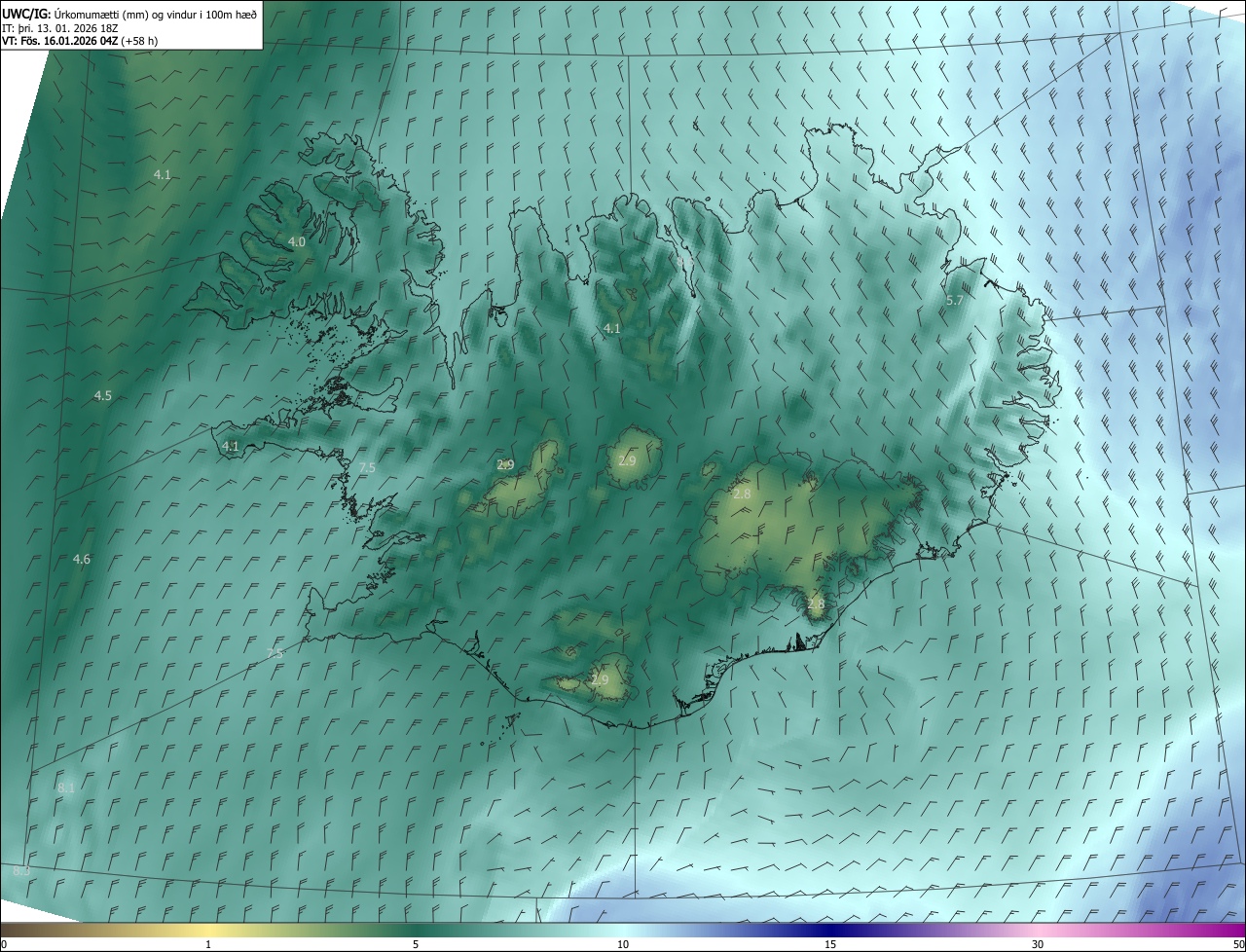Click the "15" tick on the color scale

click(x=830, y=944)
